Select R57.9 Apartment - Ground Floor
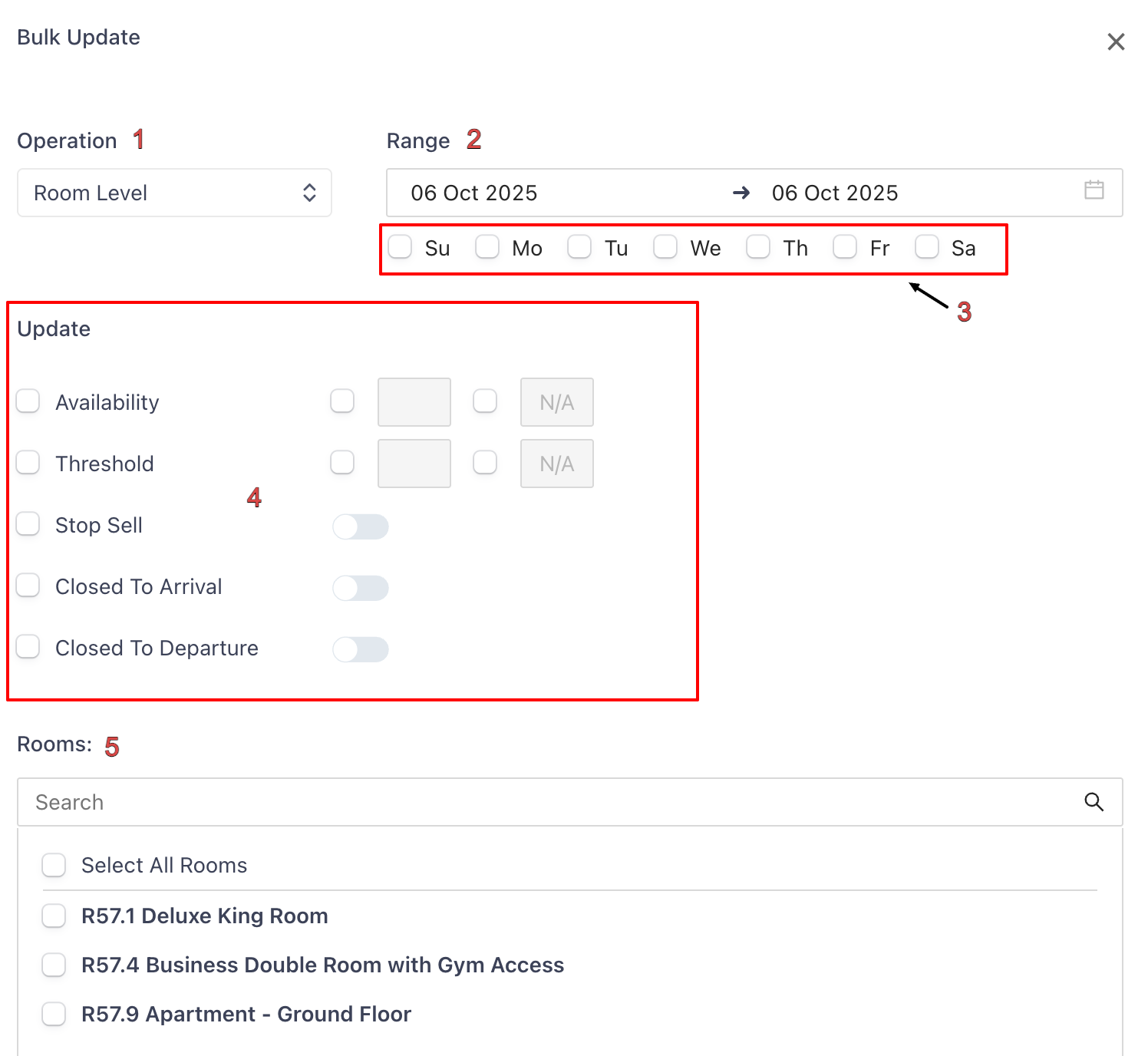Image resolution: width=1148 pixels, height=1056 pixels. click(x=54, y=1014)
